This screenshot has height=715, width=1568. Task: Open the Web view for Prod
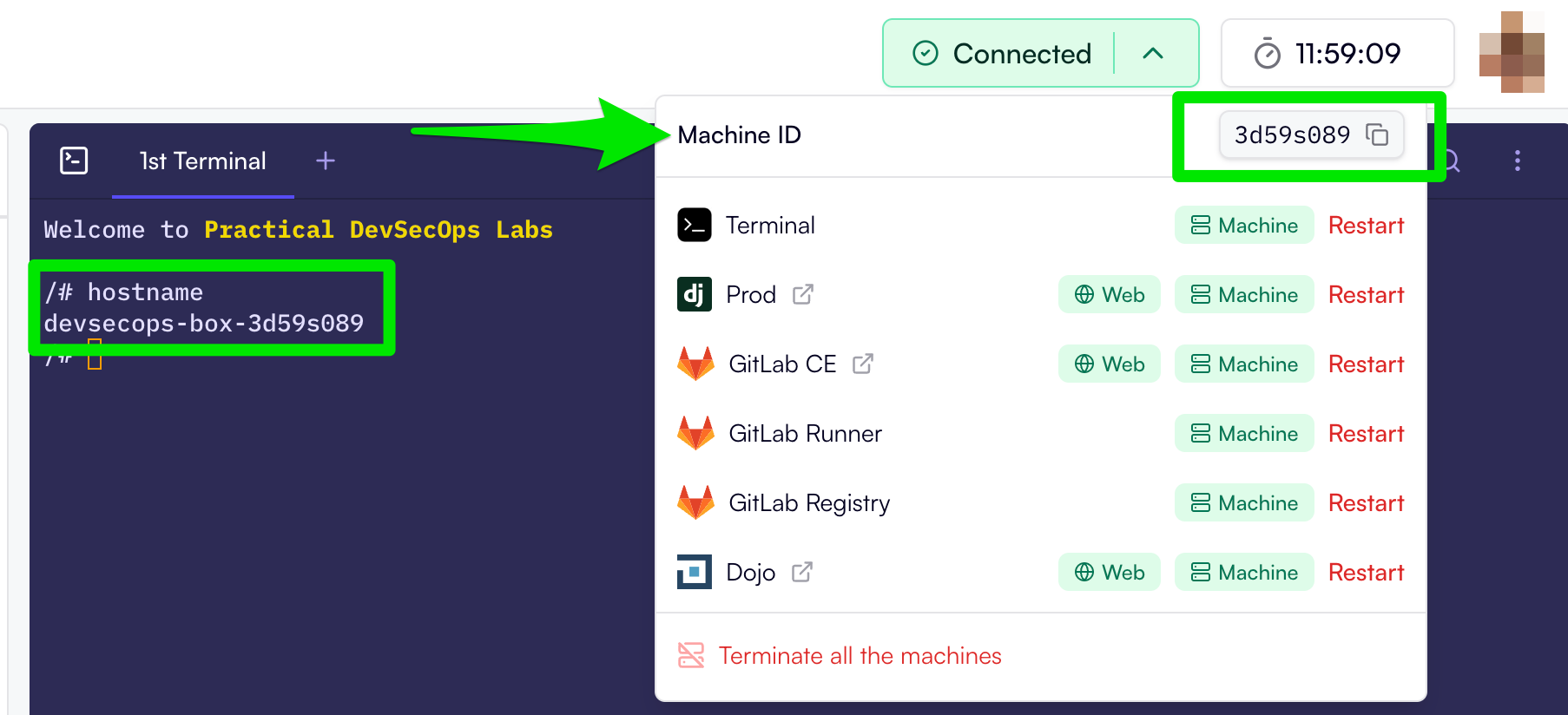tap(1109, 295)
